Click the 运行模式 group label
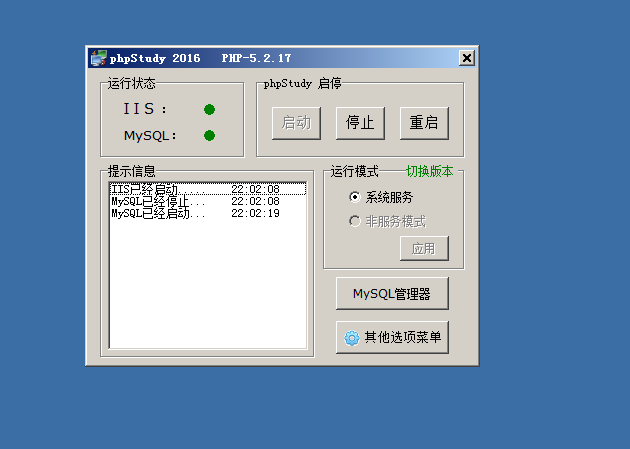 click(x=354, y=171)
